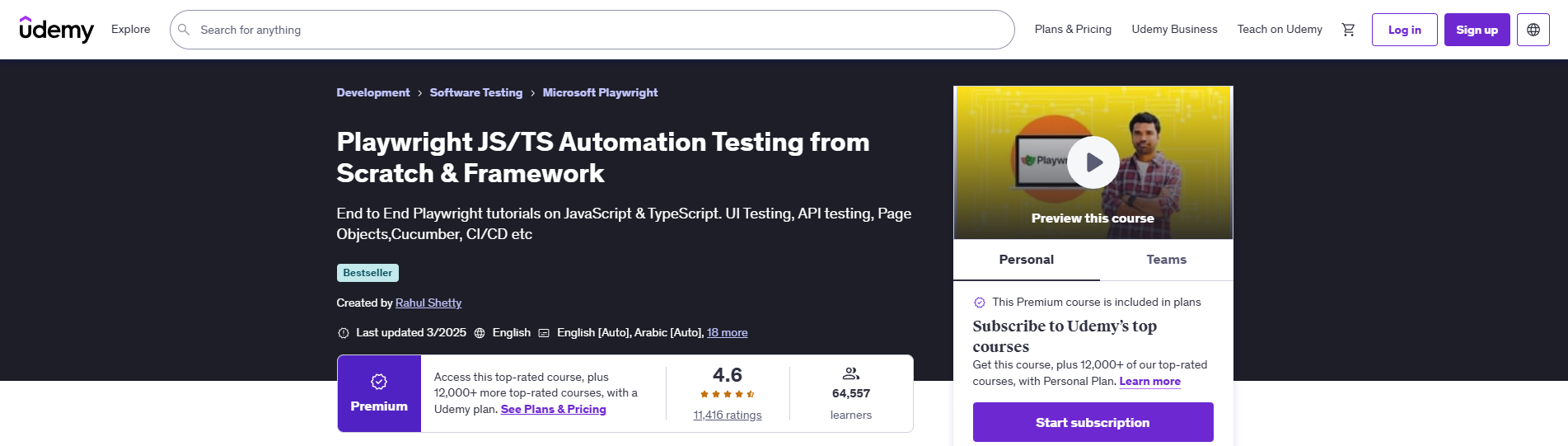Open the shopping cart icon

tap(1348, 30)
